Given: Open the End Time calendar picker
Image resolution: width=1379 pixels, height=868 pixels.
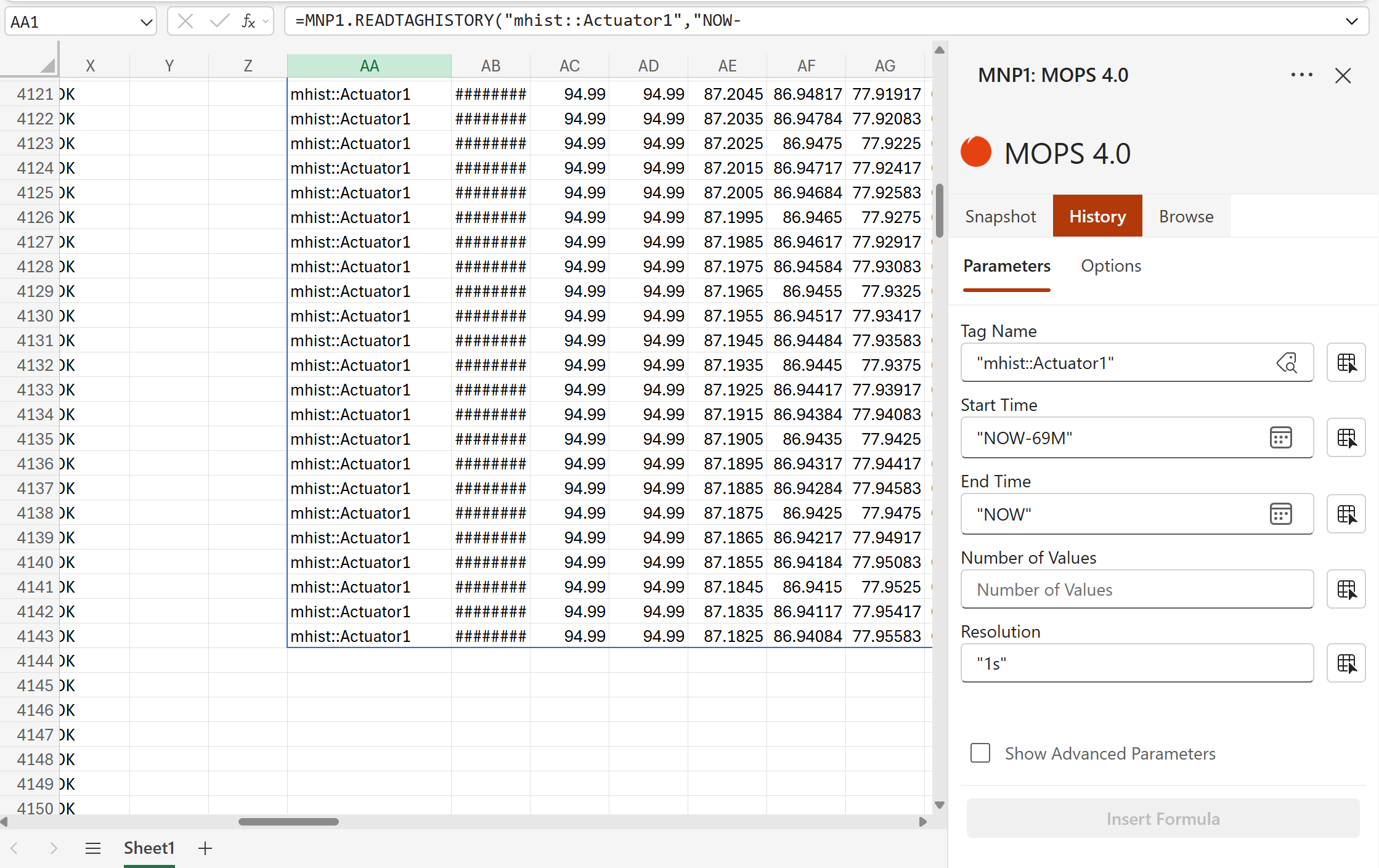Looking at the screenshot, I should point(1280,514).
